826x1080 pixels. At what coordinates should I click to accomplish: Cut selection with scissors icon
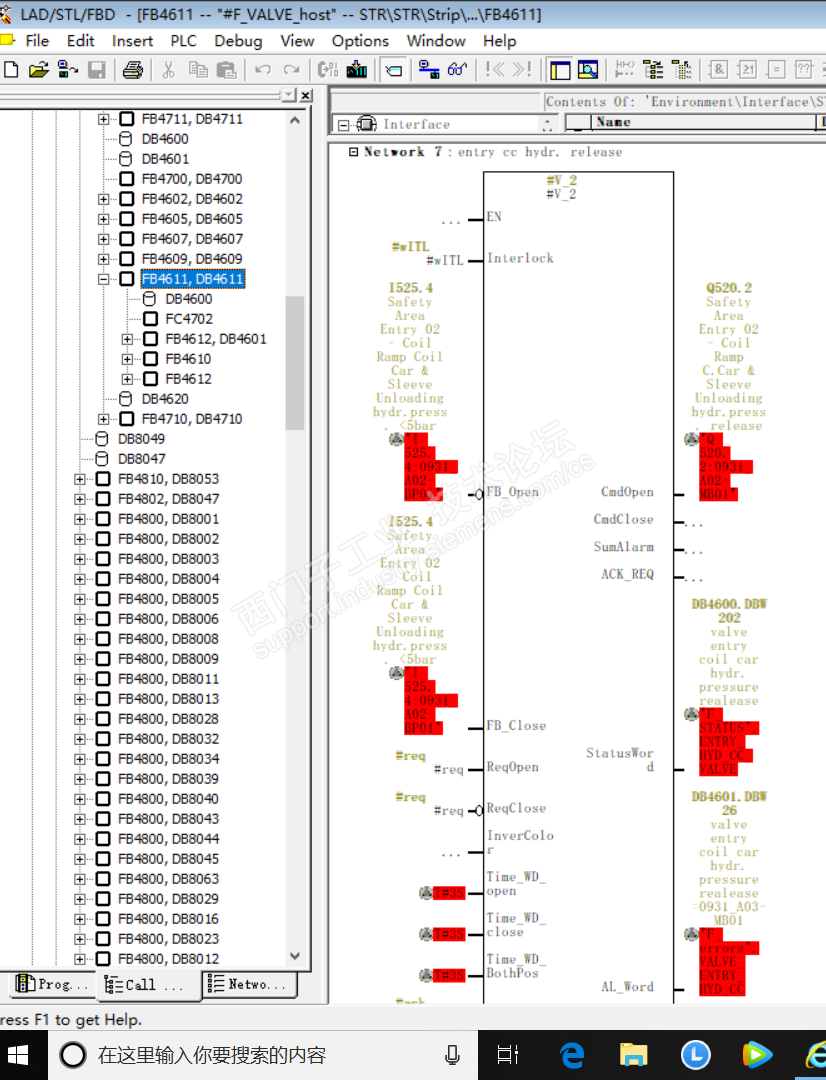169,69
